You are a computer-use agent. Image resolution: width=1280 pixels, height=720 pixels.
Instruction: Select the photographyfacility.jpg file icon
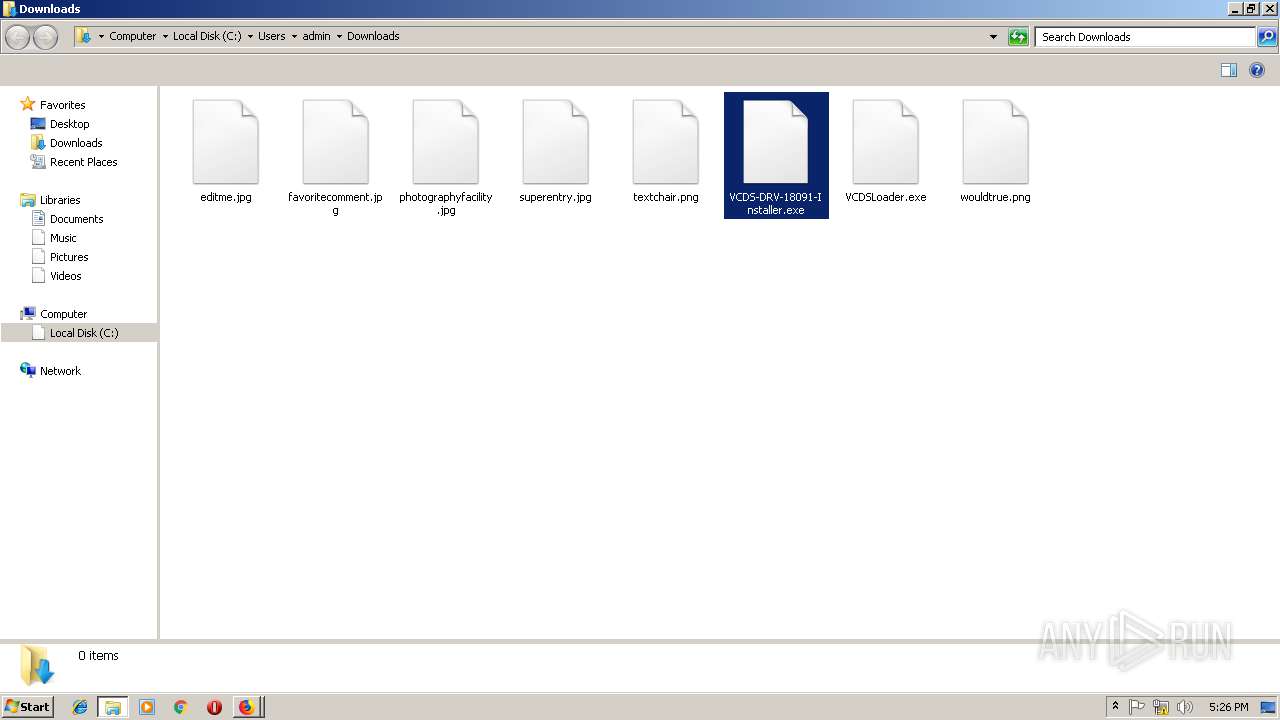point(446,141)
